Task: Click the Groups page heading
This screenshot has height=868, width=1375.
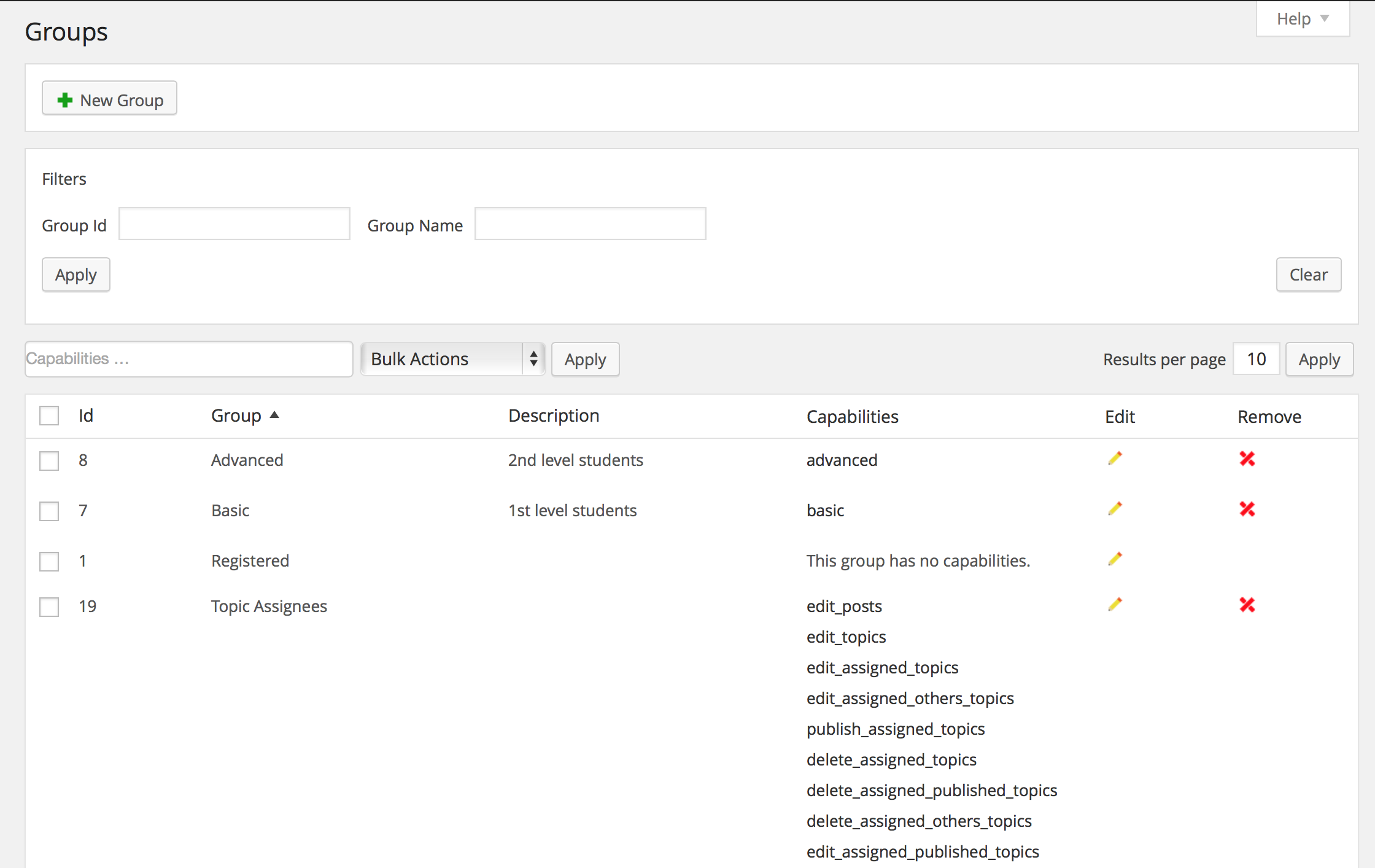Action: (x=66, y=32)
